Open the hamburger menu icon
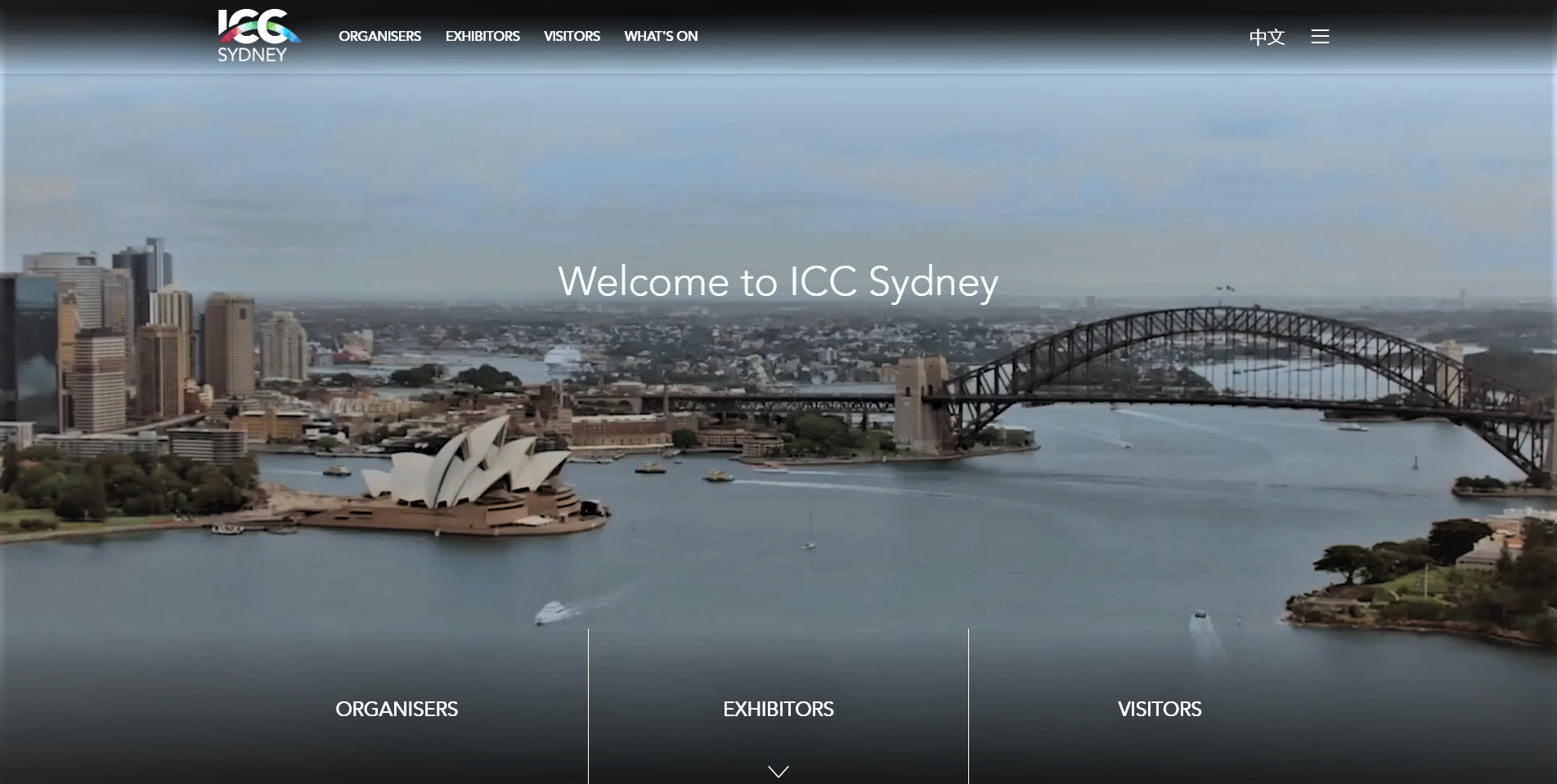 [1319, 37]
